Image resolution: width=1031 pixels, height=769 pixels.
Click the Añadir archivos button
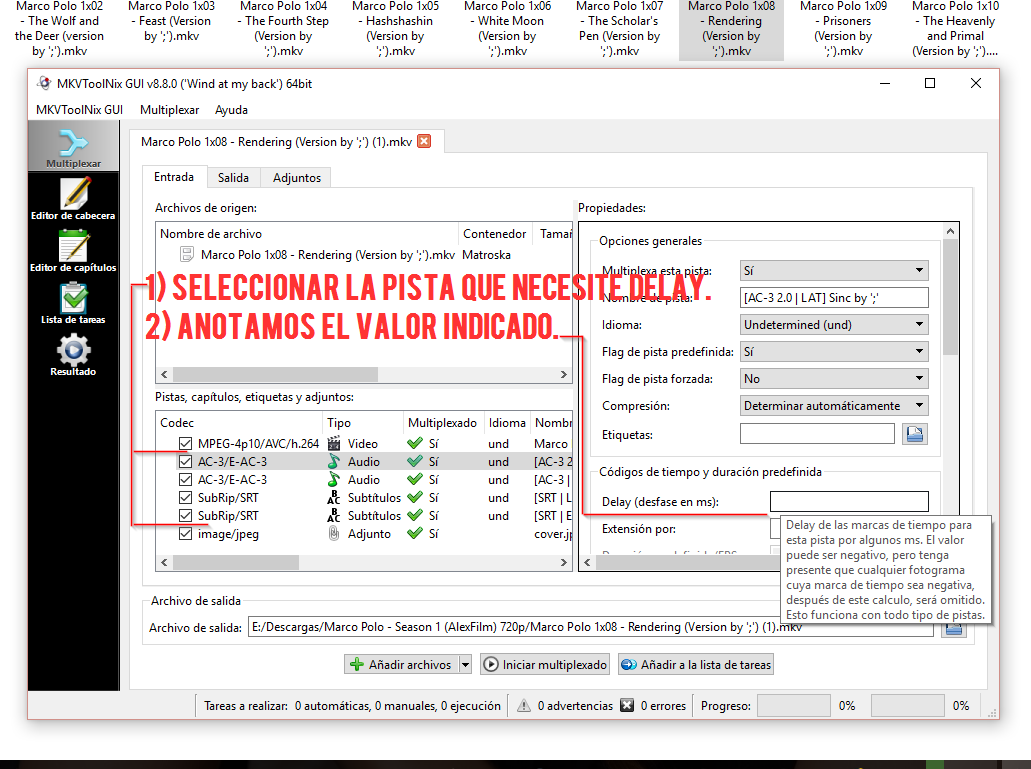coord(401,664)
